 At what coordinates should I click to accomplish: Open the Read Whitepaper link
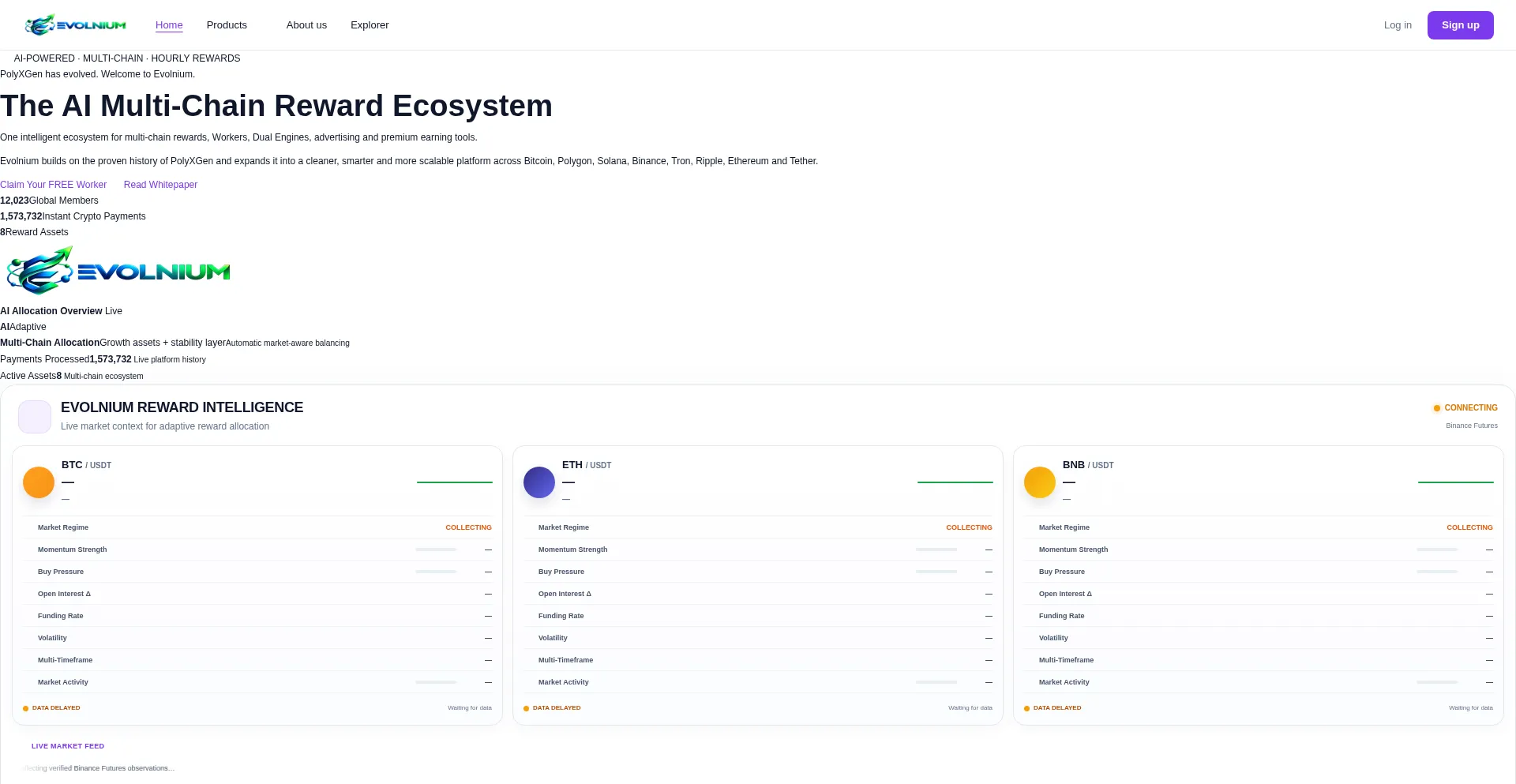point(160,185)
